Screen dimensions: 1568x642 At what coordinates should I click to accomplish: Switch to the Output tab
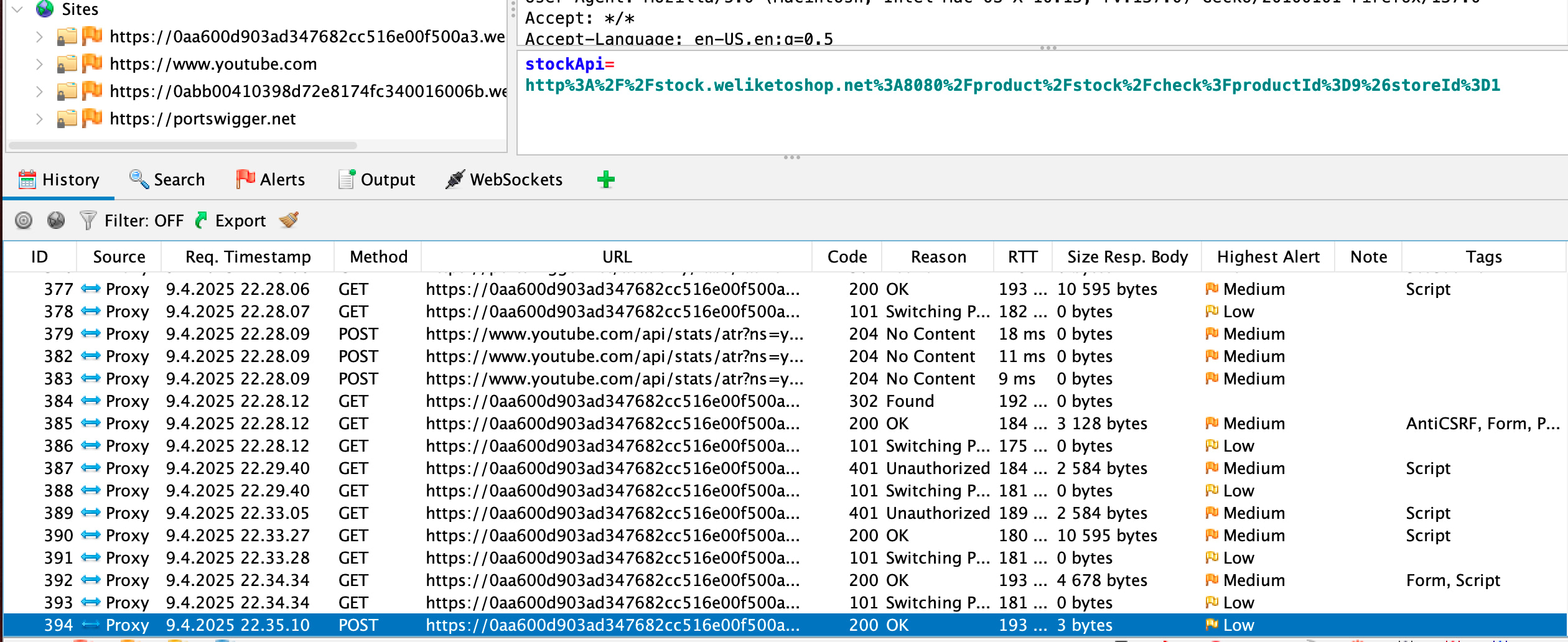pos(387,180)
